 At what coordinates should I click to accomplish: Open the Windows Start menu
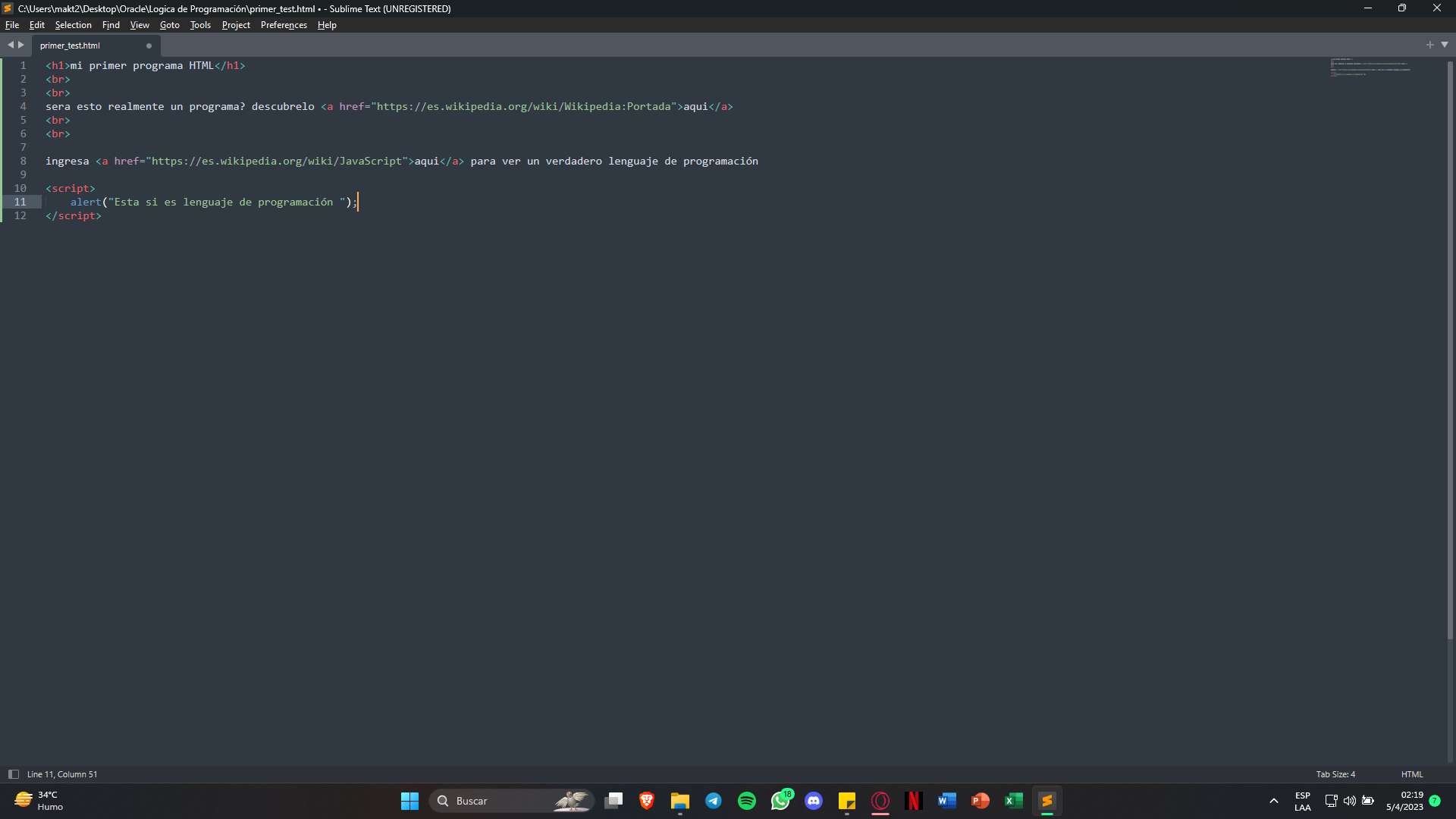(409, 801)
